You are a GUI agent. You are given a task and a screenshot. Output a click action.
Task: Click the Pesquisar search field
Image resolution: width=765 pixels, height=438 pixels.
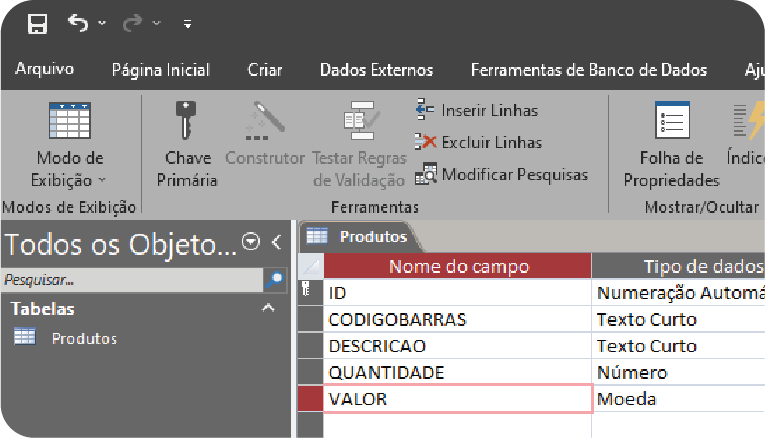pos(132,280)
